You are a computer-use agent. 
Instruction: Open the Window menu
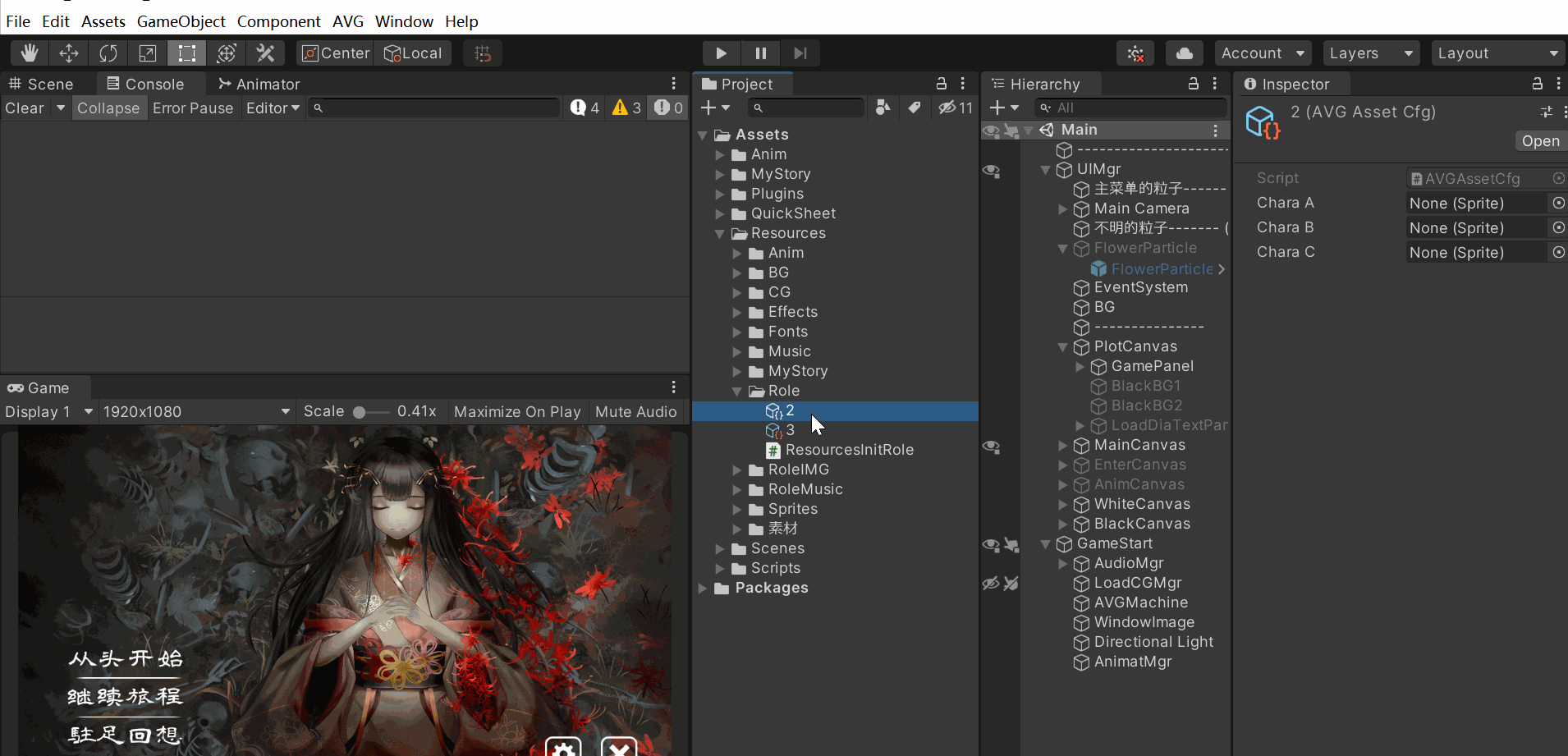pos(404,21)
